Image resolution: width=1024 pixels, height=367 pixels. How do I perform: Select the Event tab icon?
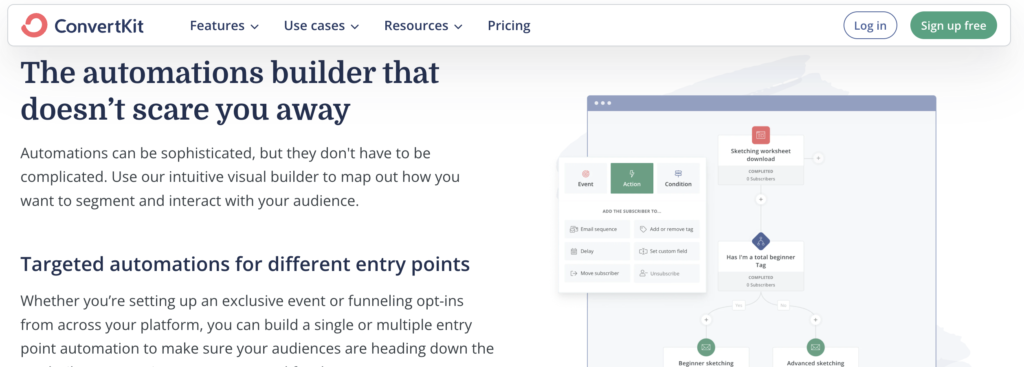(585, 174)
